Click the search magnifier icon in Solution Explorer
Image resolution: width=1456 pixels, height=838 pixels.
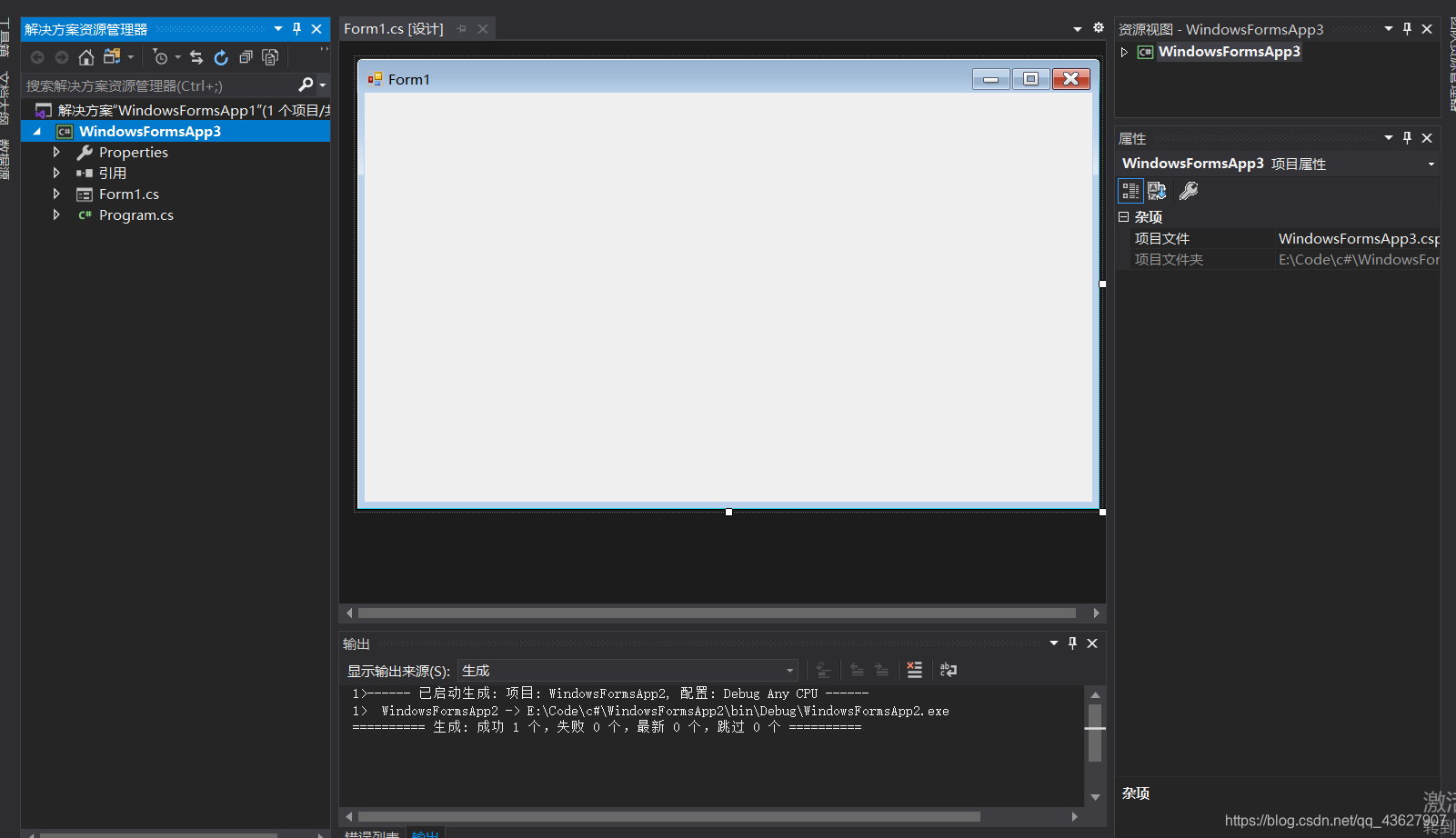point(306,85)
